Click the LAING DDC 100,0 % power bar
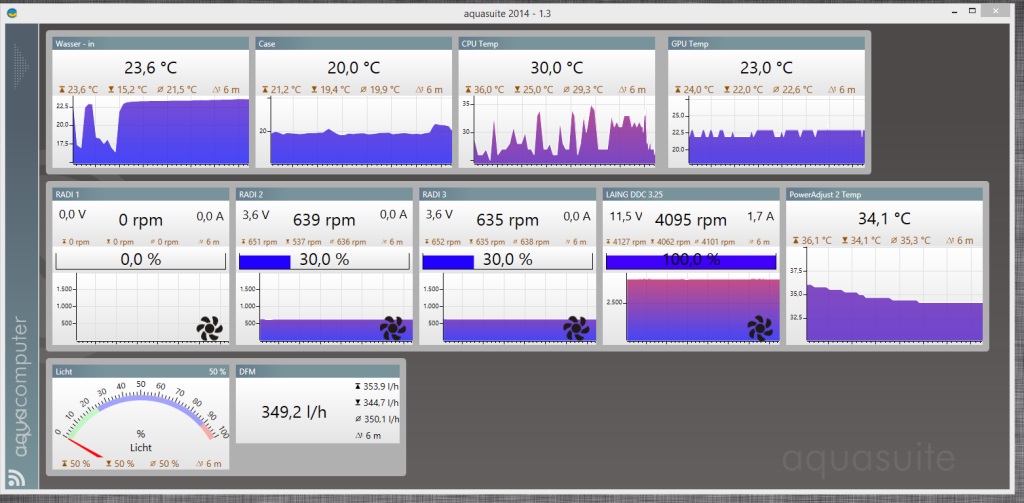The width and height of the screenshot is (1024, 503). point(691,260)
